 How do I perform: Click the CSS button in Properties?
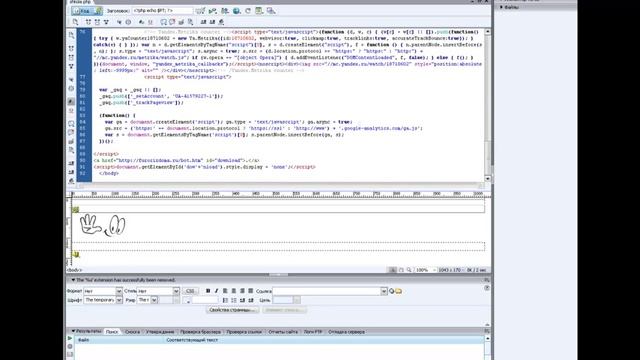coord(190,291)
